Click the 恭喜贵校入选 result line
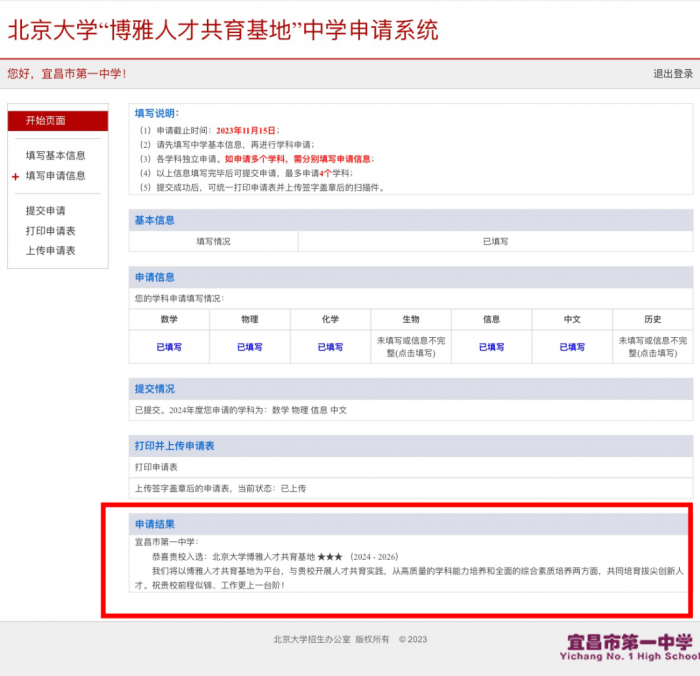 click(x=275, y=557)
